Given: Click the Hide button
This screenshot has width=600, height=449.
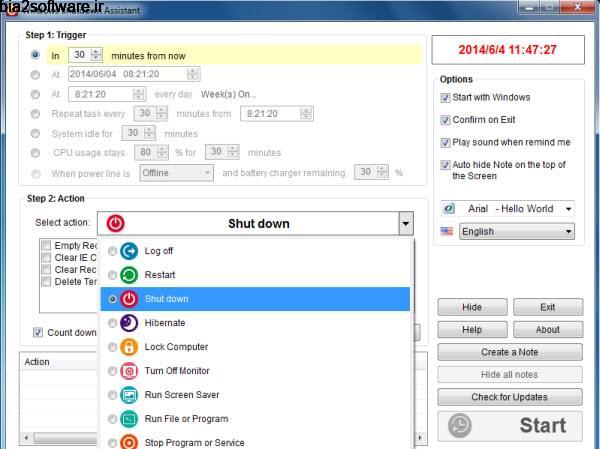Looking at the screenshot, I should tap(472, 307).
